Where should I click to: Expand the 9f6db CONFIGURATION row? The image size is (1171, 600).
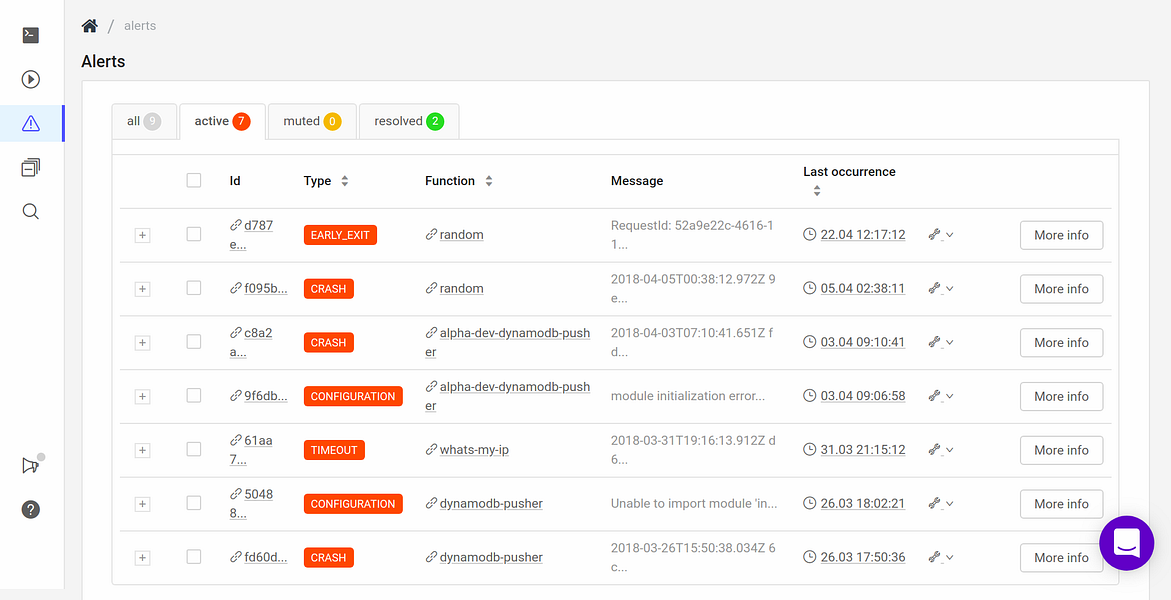tap(143, 397)
